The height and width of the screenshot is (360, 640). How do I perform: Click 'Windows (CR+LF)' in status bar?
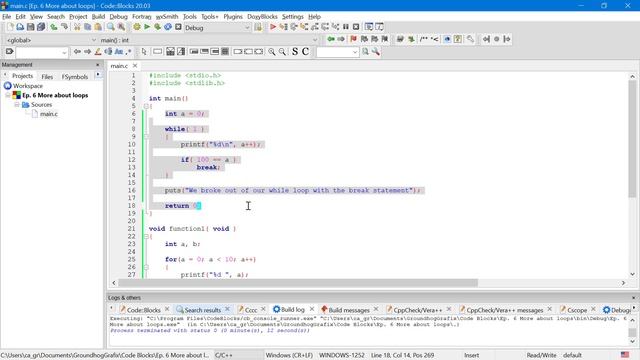[x=289, y=355]
